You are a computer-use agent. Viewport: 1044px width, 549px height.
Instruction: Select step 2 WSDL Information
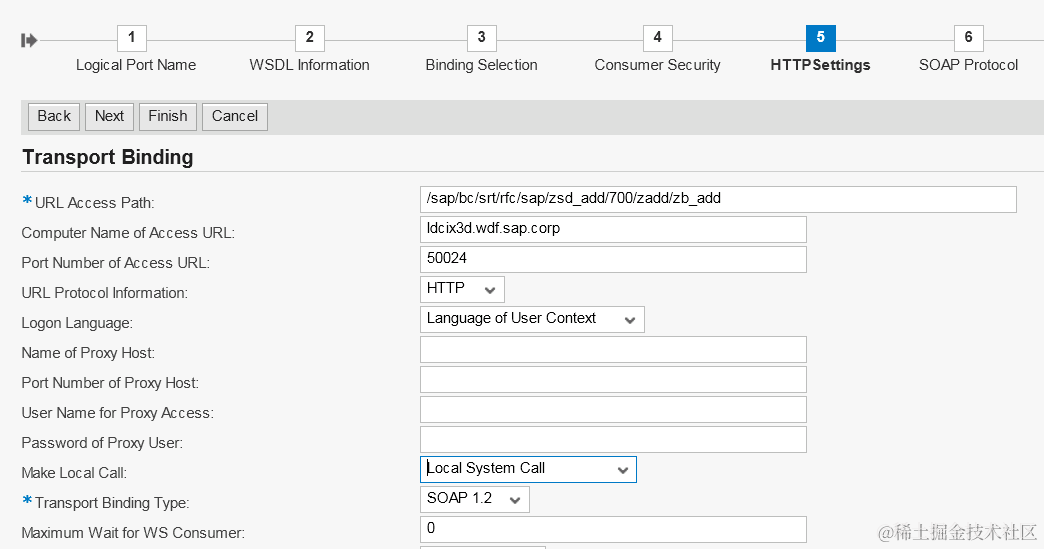309,39
